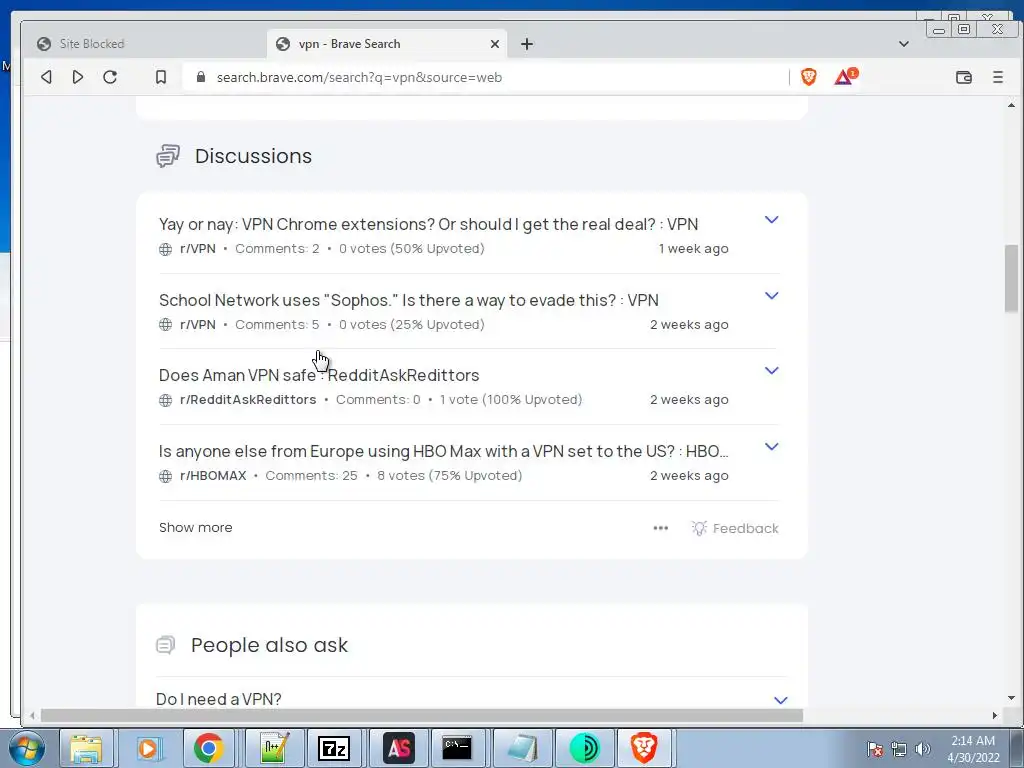Open the Brave Wallet icon
Image resolution: width=1024 pixels, height=768 pixels.
pyautogui.click(x=964, y=77)
